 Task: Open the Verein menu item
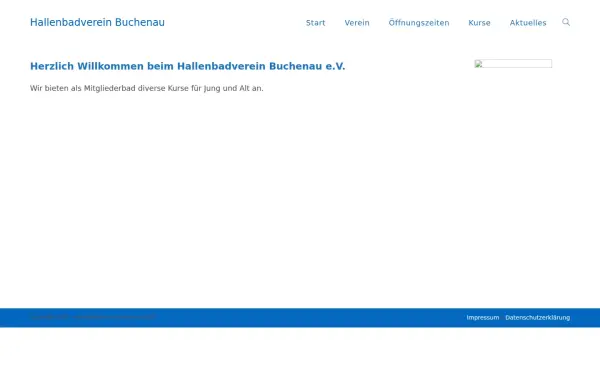point(357,23)
